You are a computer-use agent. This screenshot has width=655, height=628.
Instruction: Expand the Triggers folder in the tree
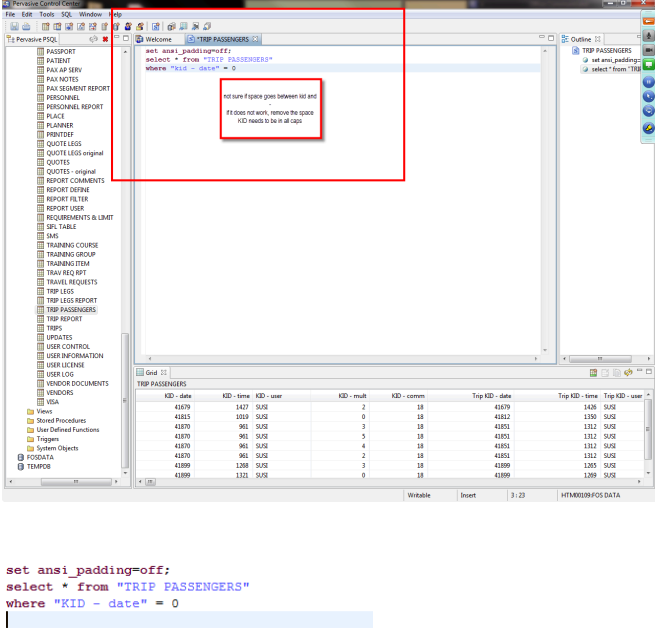tap(47, 438)
